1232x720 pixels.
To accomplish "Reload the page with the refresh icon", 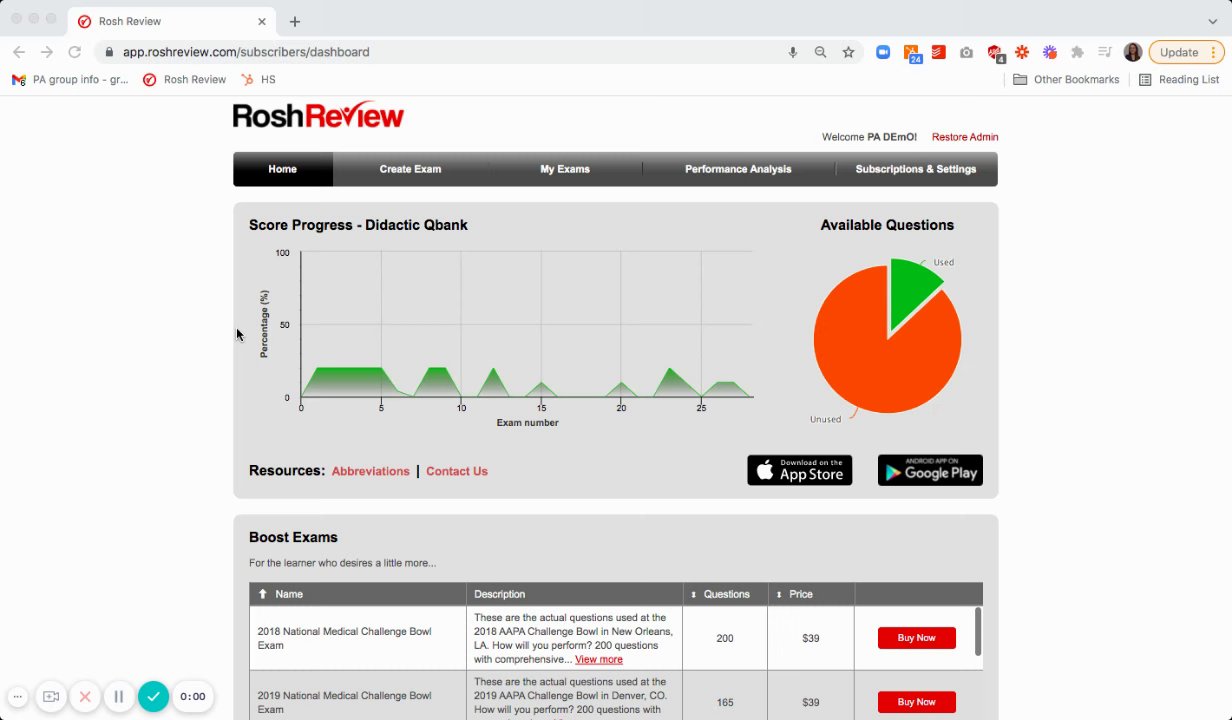I will point(75,52).
